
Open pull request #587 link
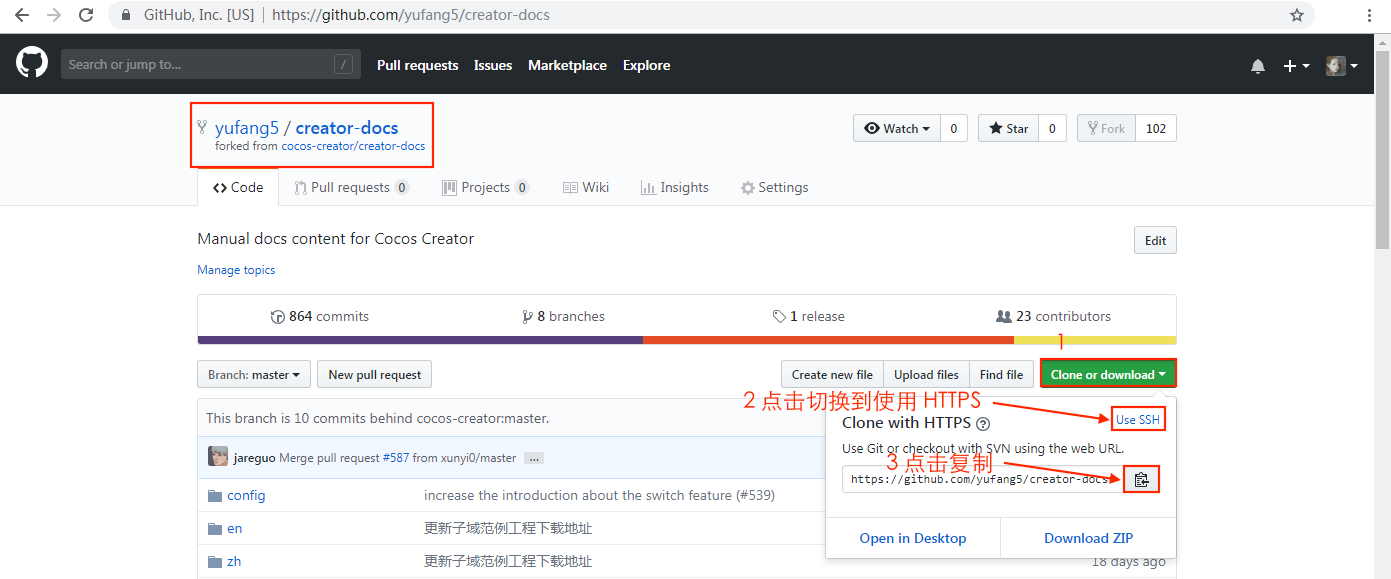395,458
